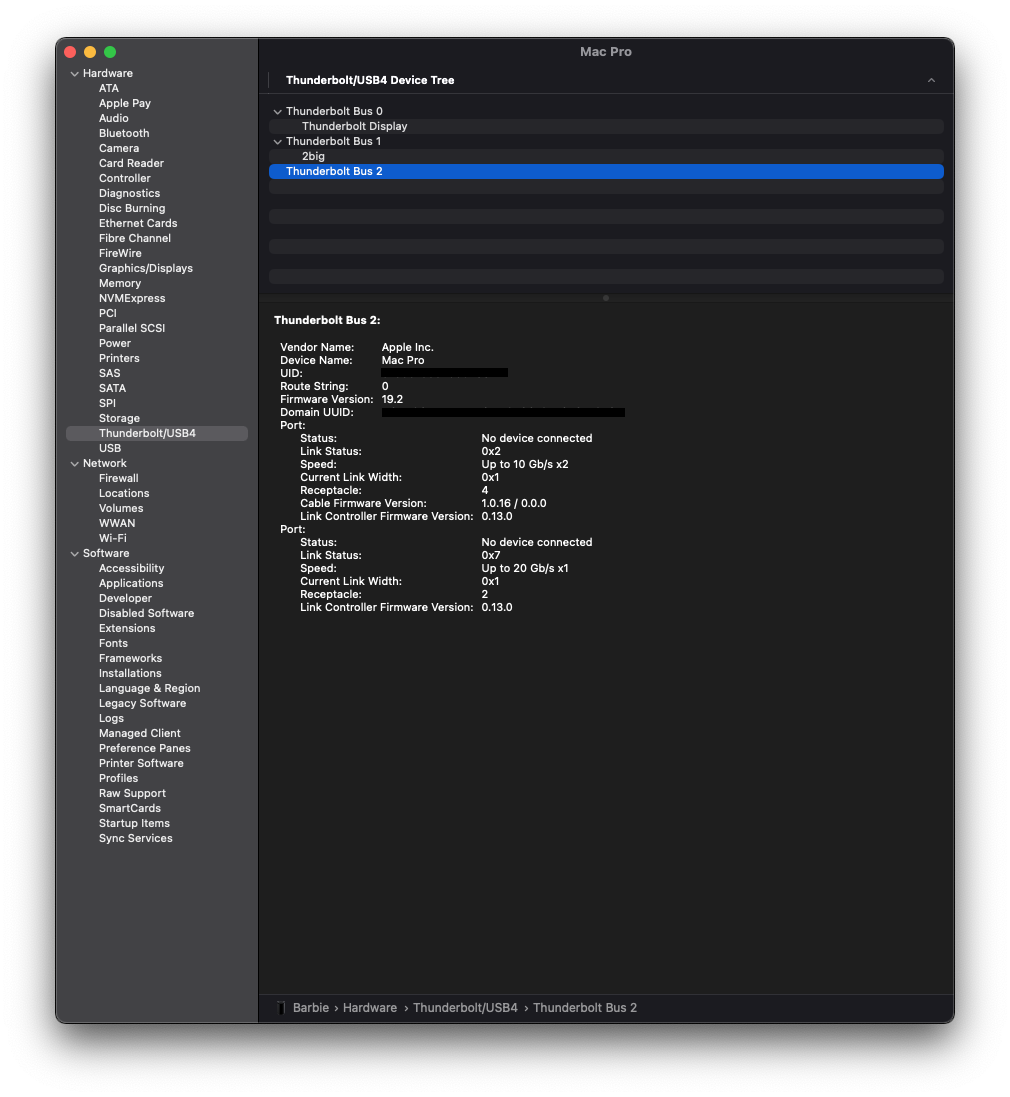Select Developer in the sidebar
The height and width of the screenshot is (1097, 1010).
point(125,599)
